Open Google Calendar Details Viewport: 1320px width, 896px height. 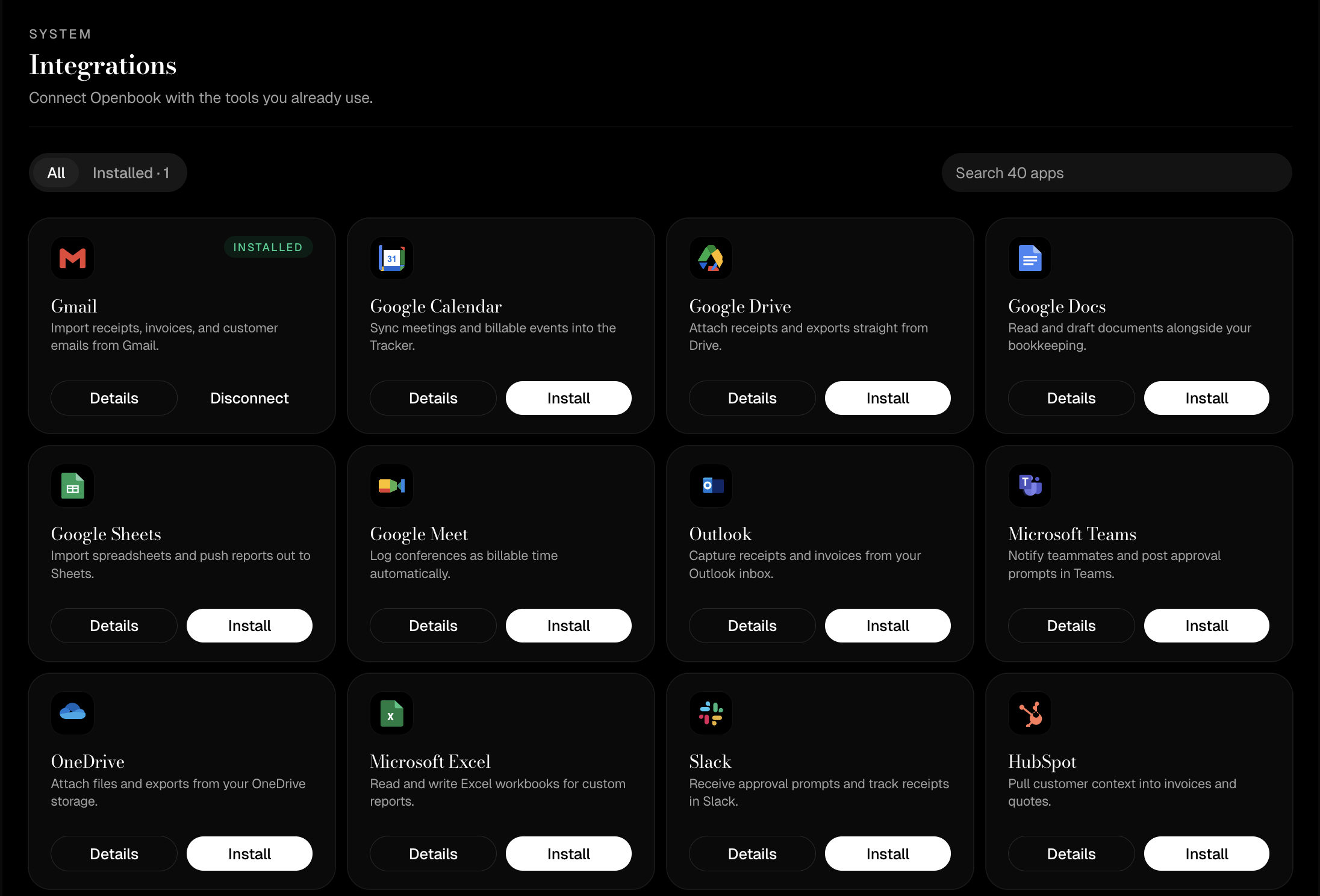pyautogui.click(x=433, y=398)
